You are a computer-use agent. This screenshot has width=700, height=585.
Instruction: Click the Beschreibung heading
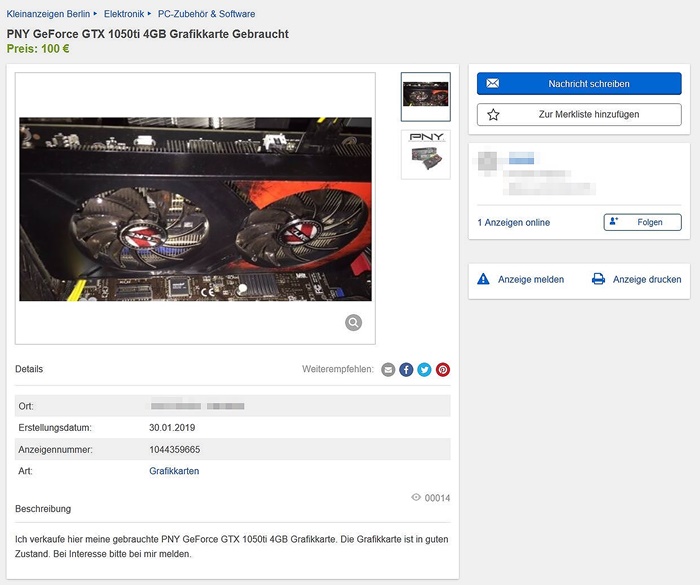(43, 509)
